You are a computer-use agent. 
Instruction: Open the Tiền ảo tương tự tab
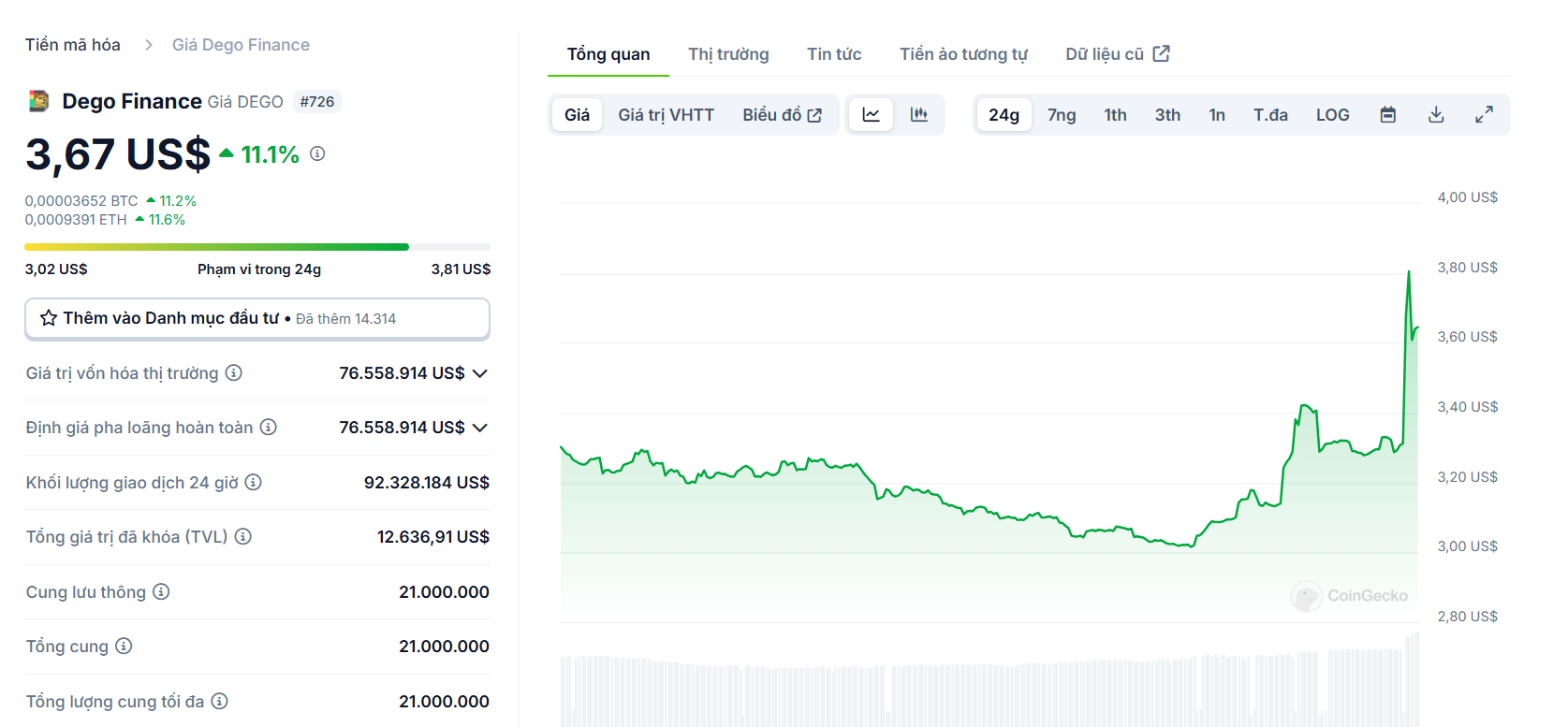pos(963,54)
